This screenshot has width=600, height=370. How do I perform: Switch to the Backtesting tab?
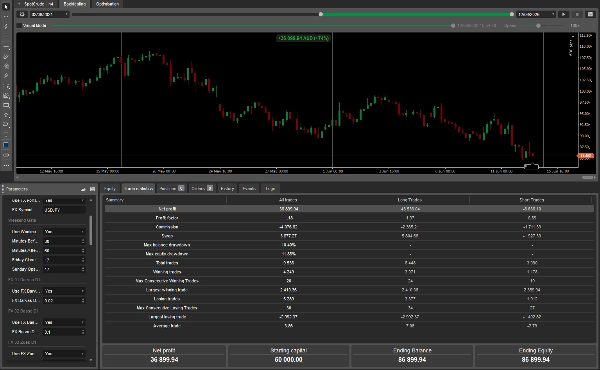[x=75, y=4]
